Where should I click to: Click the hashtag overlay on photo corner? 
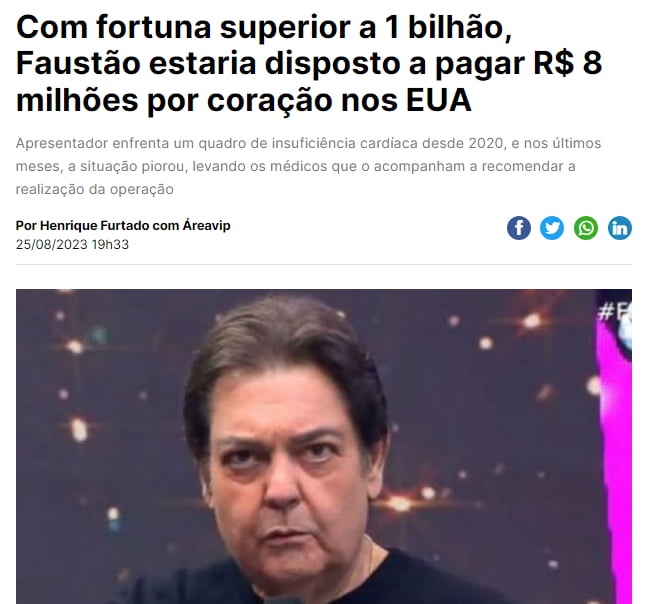click(x=614, y=312)
